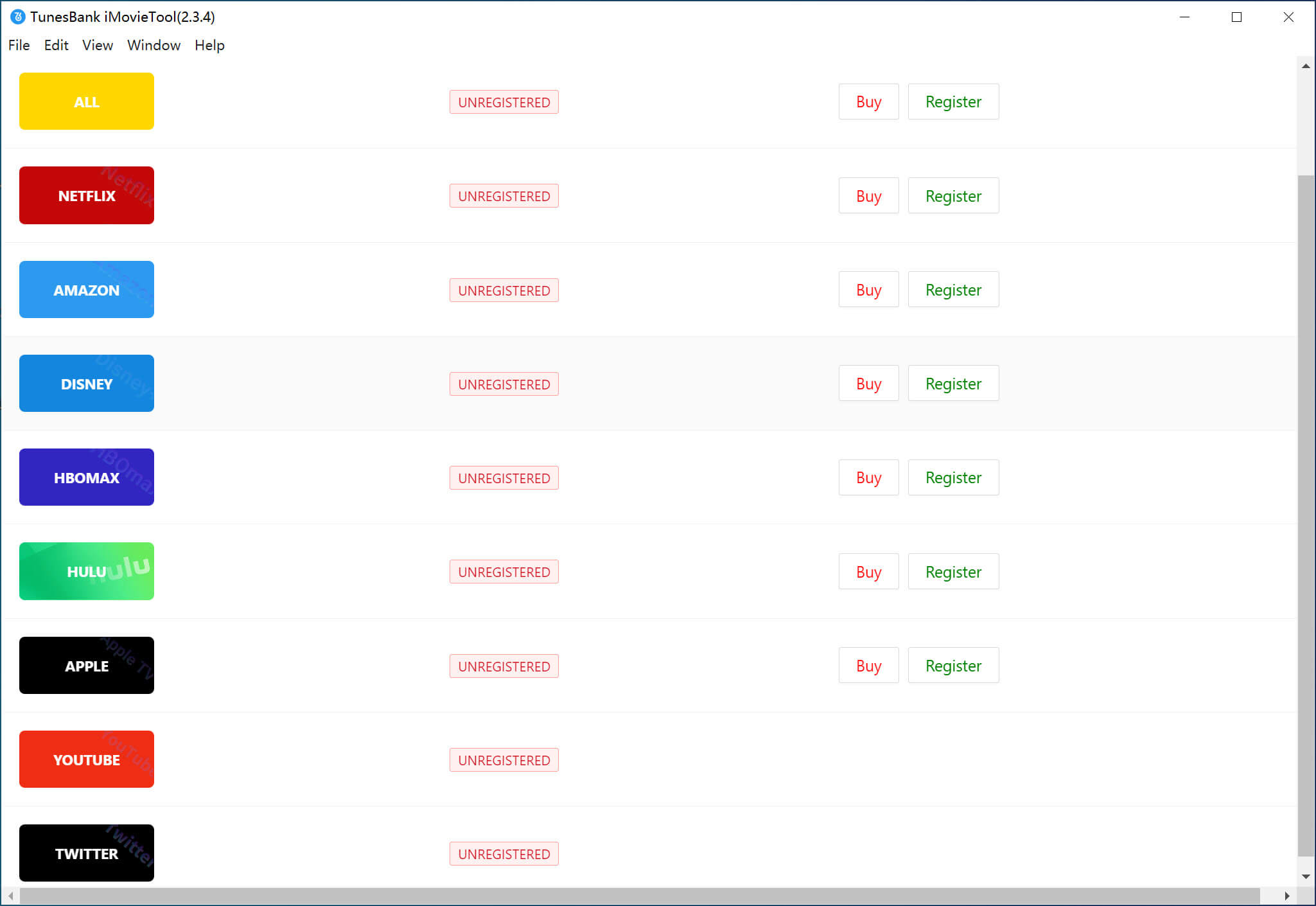Click Register in the HULU row
Image resolution: width=1316 pixels, height=906 pixels.
click(953, 571)
